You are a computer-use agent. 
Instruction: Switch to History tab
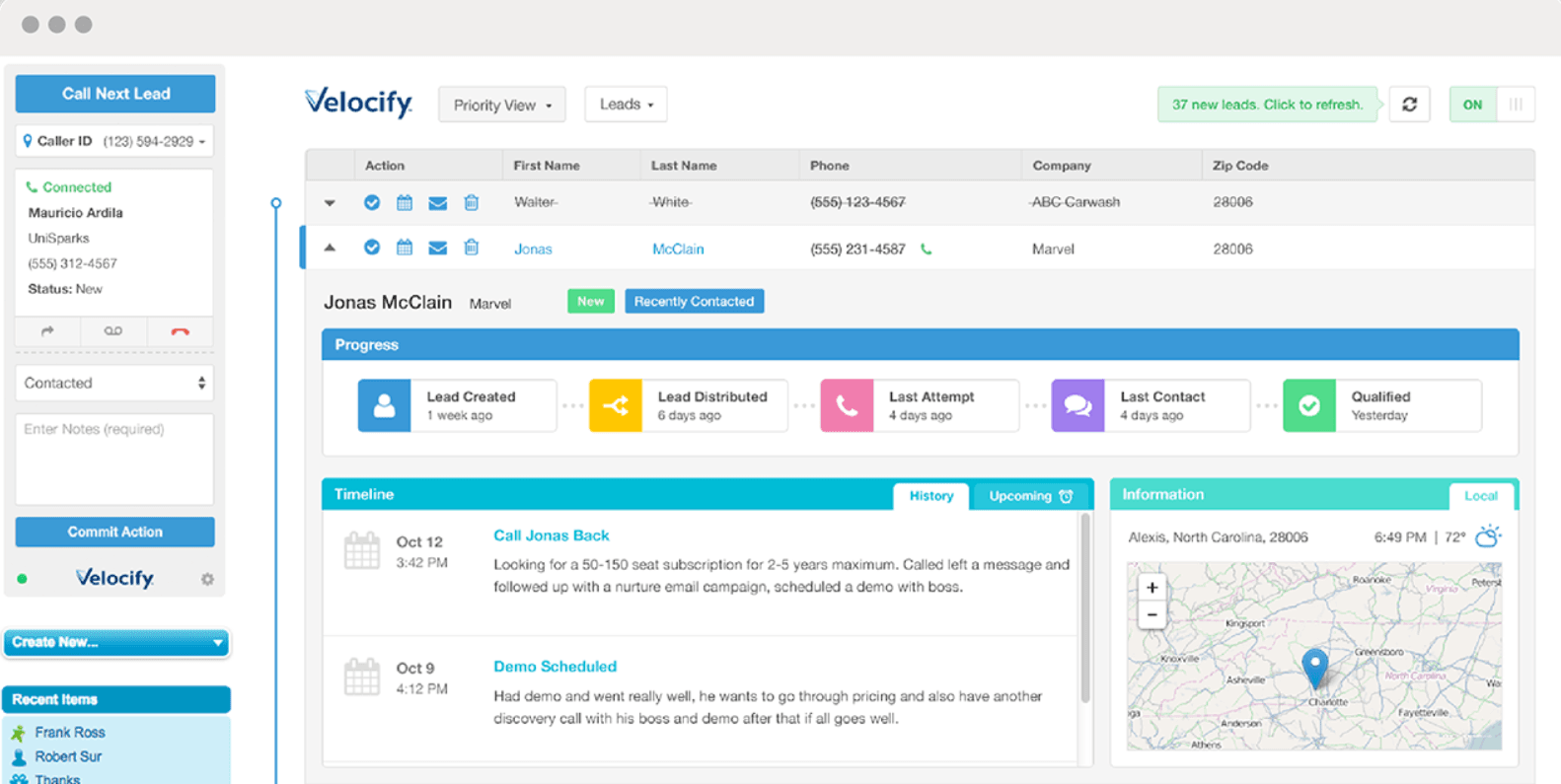pos(931,496)
